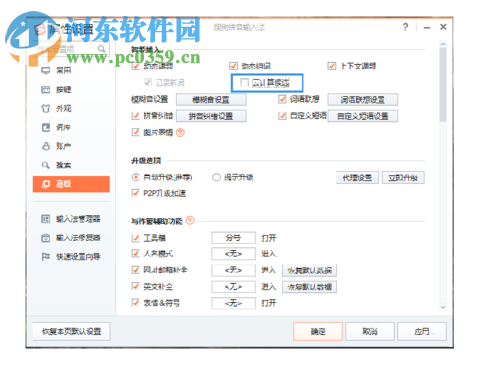The image size is (500, 387).
Task: Click the 应用 button
Action: (x=422, y=331)
